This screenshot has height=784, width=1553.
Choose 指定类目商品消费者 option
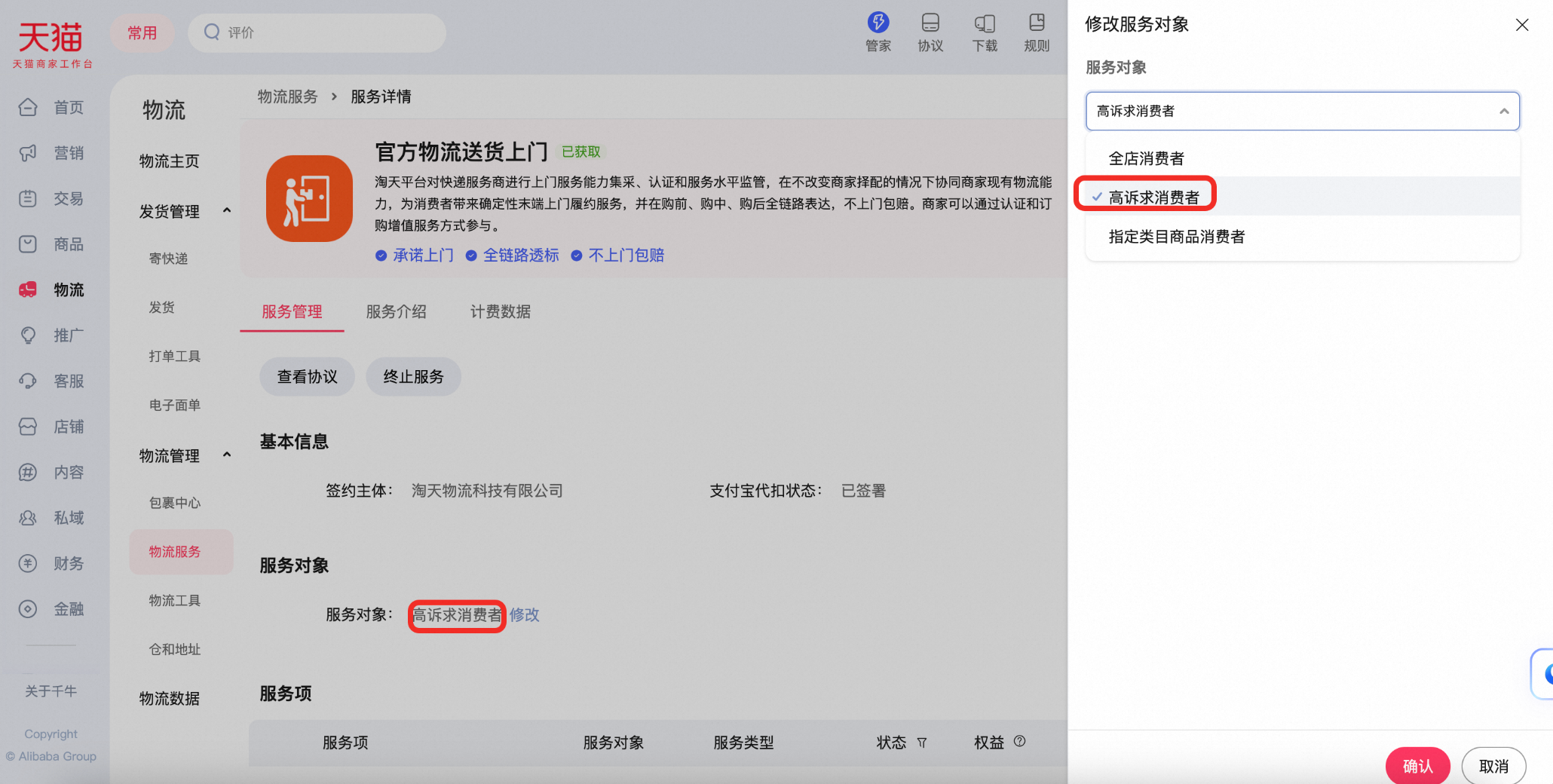point(1302,237)
